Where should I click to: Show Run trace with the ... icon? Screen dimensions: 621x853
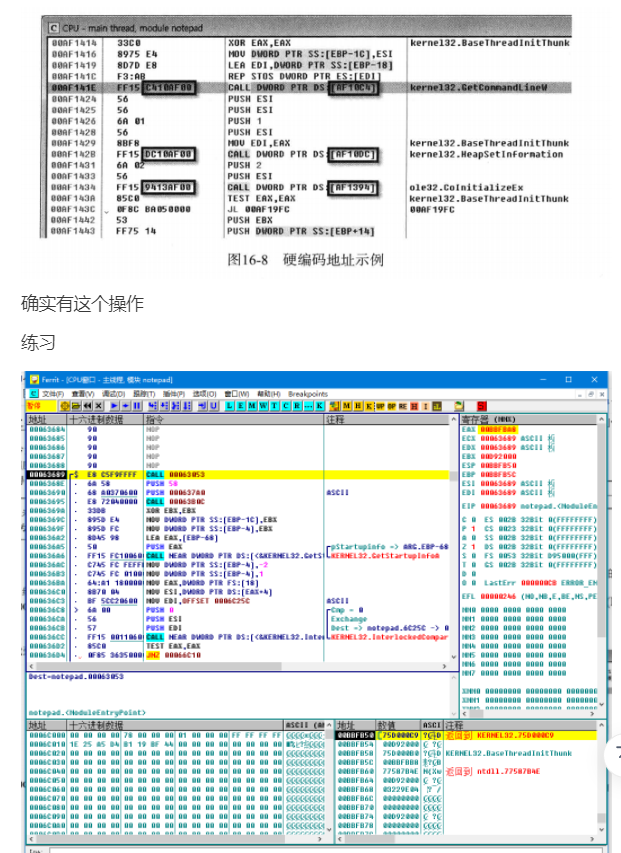coord(308,405)
